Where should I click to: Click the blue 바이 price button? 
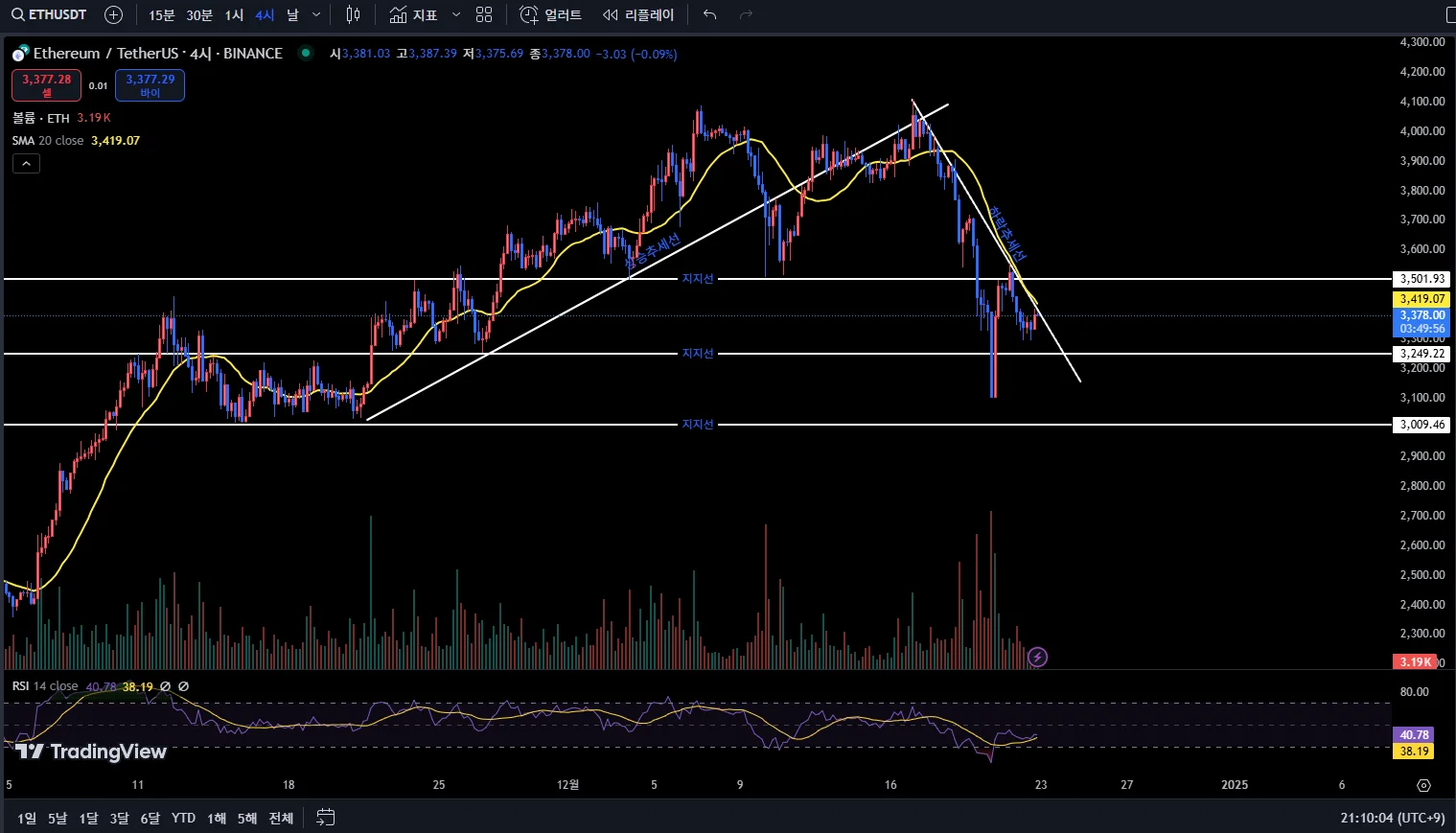(x=150, y=85)
